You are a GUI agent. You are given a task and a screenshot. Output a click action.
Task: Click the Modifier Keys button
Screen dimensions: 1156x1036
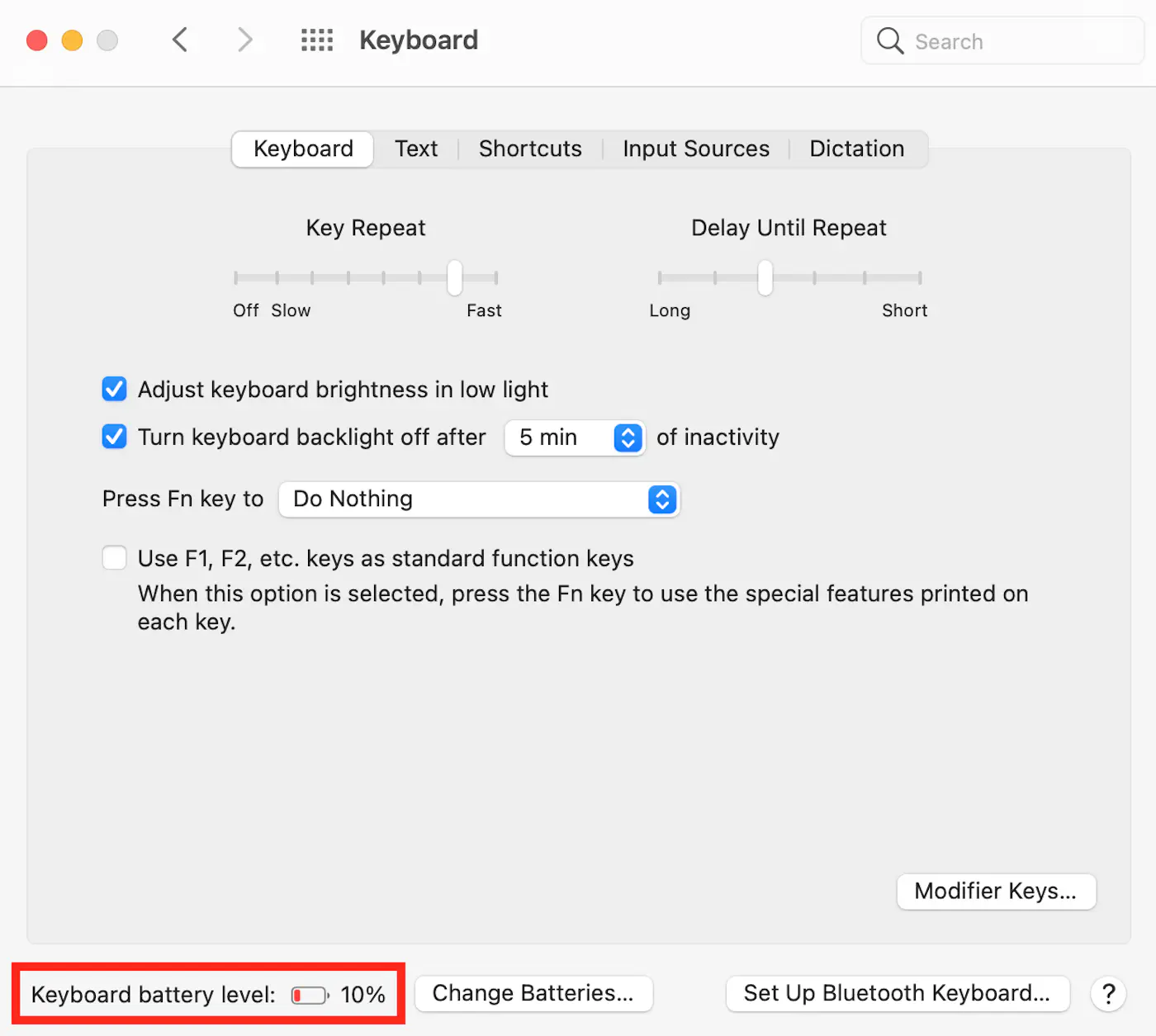pos(995,892)
